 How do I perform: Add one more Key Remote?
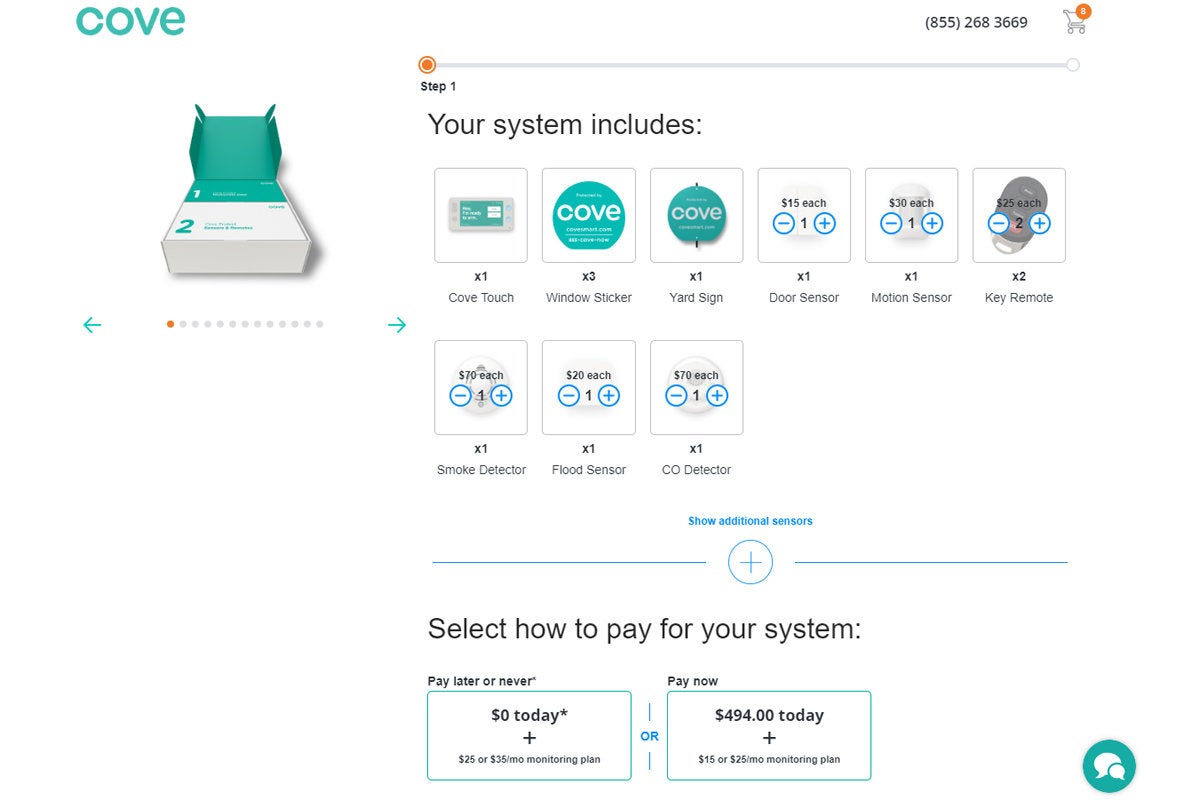coord(1039,223)
